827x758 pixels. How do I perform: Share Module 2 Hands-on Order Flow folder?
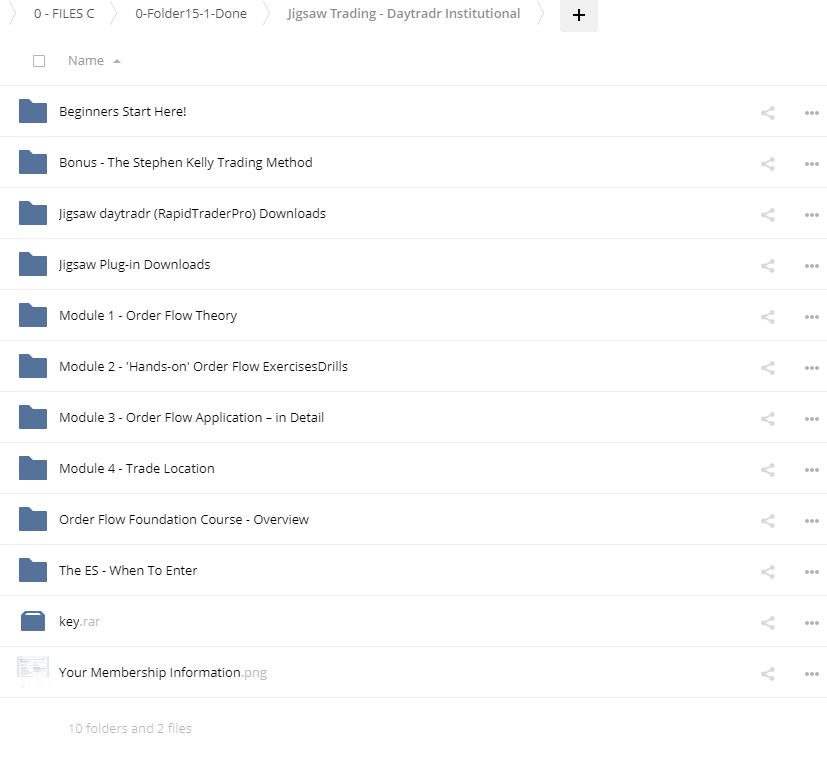(x=767, y=368)
